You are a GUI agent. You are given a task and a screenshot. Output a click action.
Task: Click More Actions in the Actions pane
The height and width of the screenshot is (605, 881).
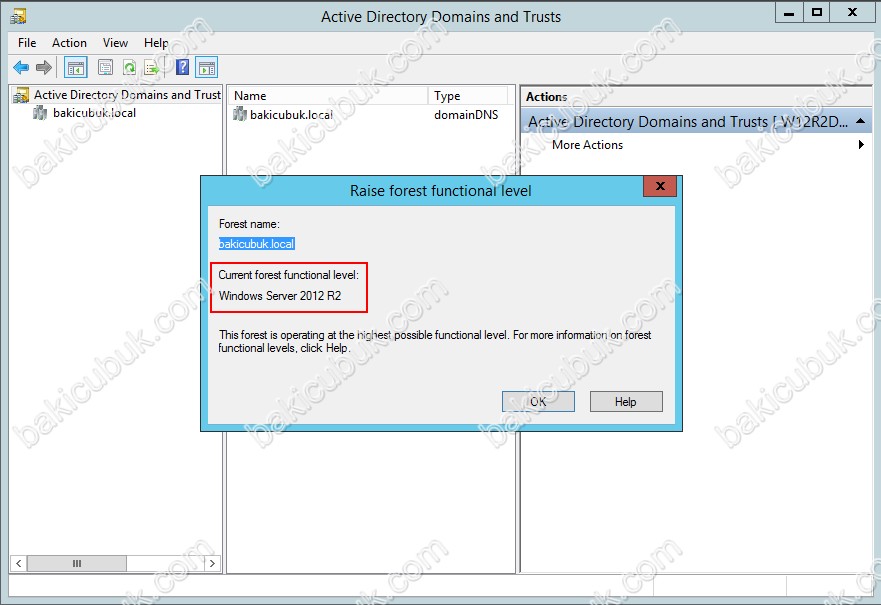pyautogui.click(x=587, y=145)
